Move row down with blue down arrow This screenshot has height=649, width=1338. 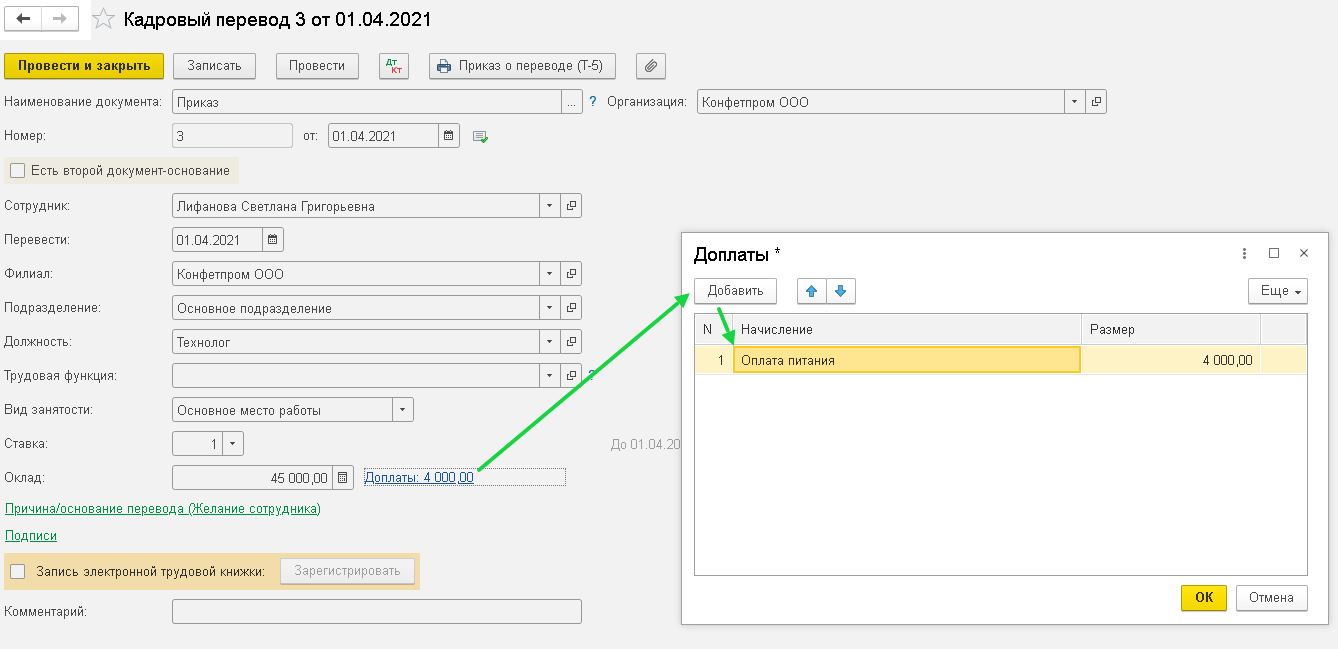click(840, 291)
